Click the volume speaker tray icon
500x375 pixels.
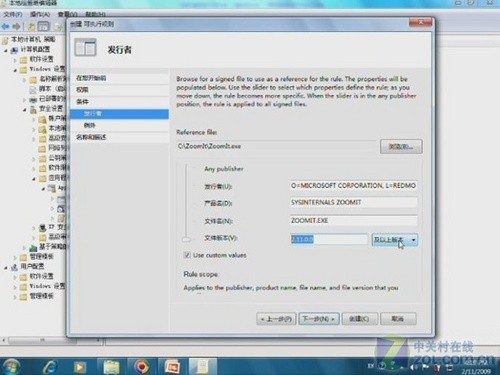(x=414, y=367)
